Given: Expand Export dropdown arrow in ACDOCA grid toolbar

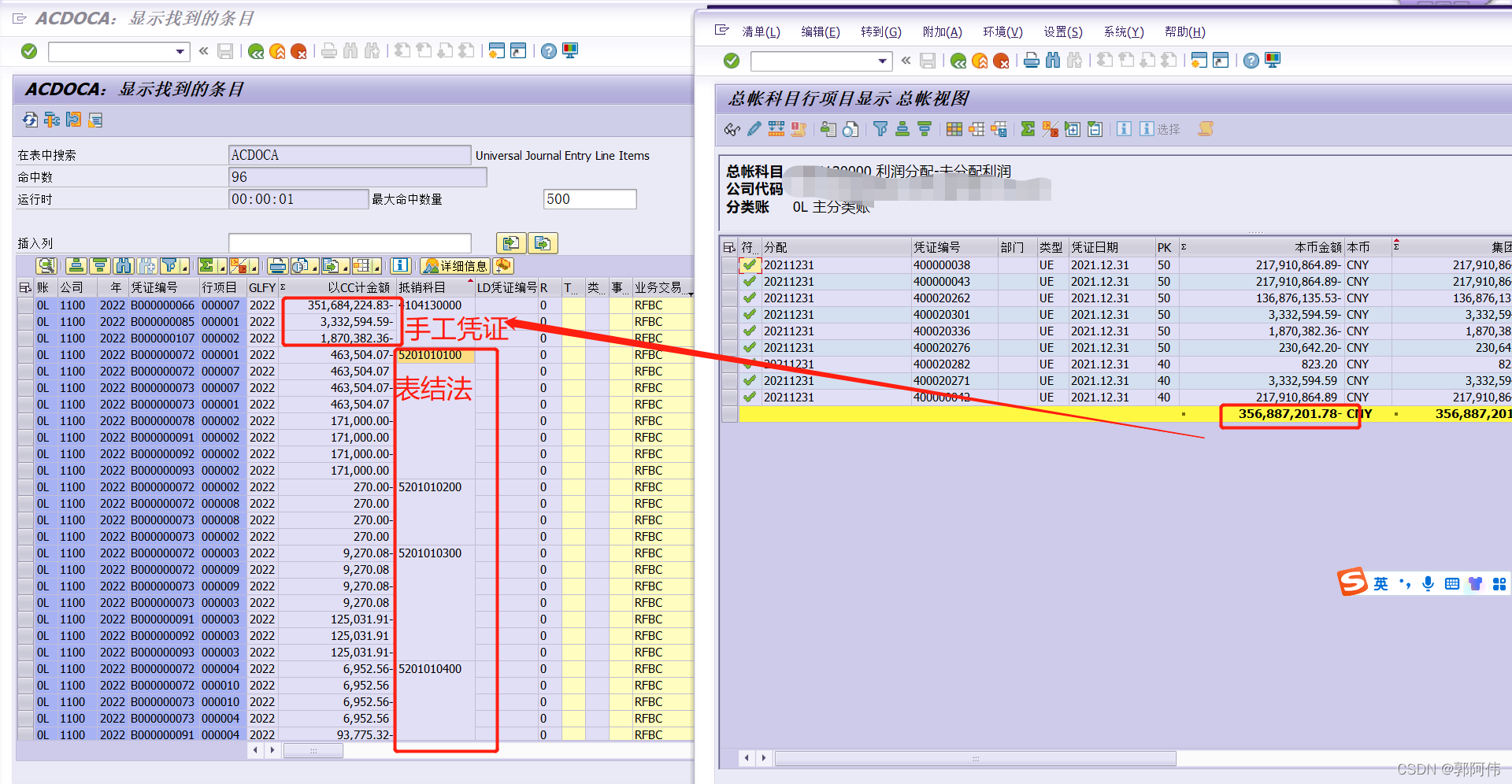Looking at the screenshot, I should coord(345,266).
